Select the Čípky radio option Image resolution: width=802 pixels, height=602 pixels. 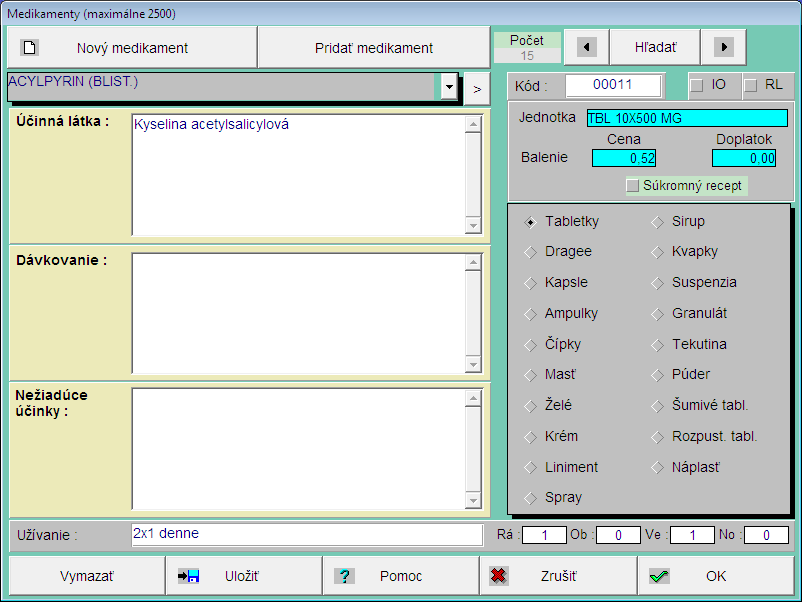pyautogui.click(x=530, y=345)
